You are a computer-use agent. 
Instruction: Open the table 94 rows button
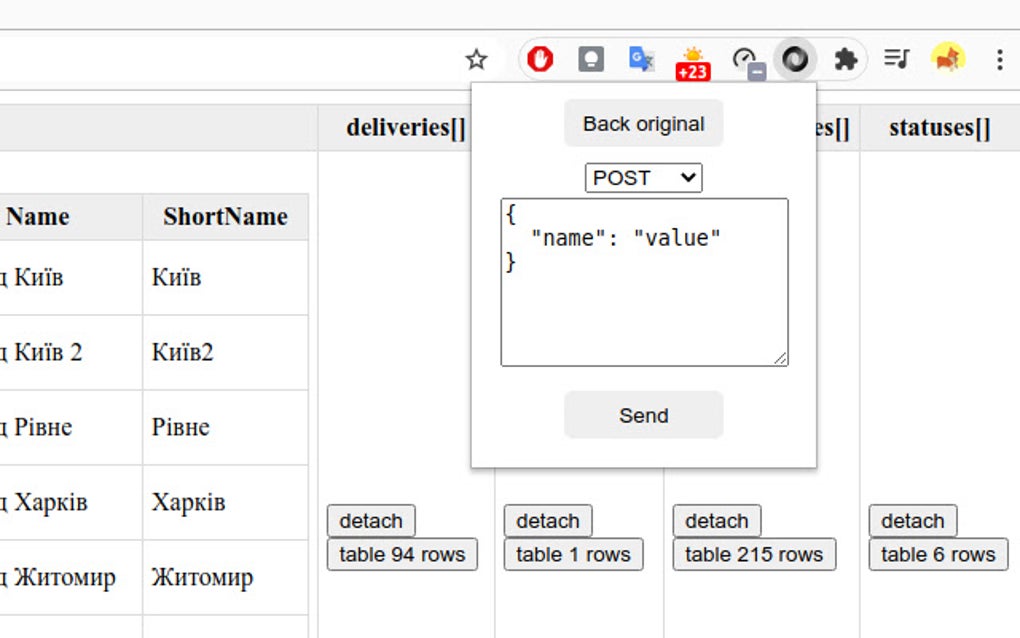pyautogui.click(x=402, y=554)
